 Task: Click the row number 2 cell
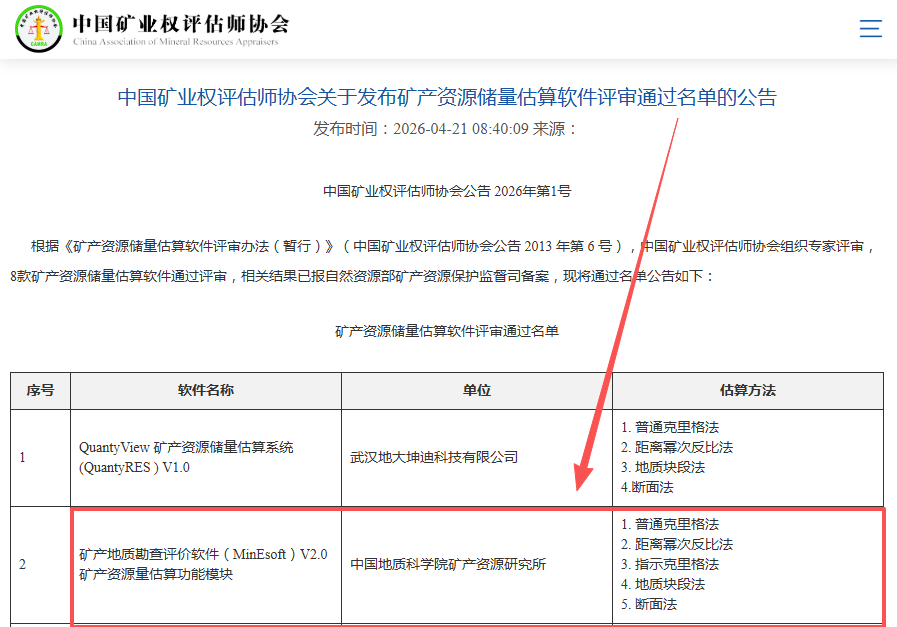click(x=41, y=565)
